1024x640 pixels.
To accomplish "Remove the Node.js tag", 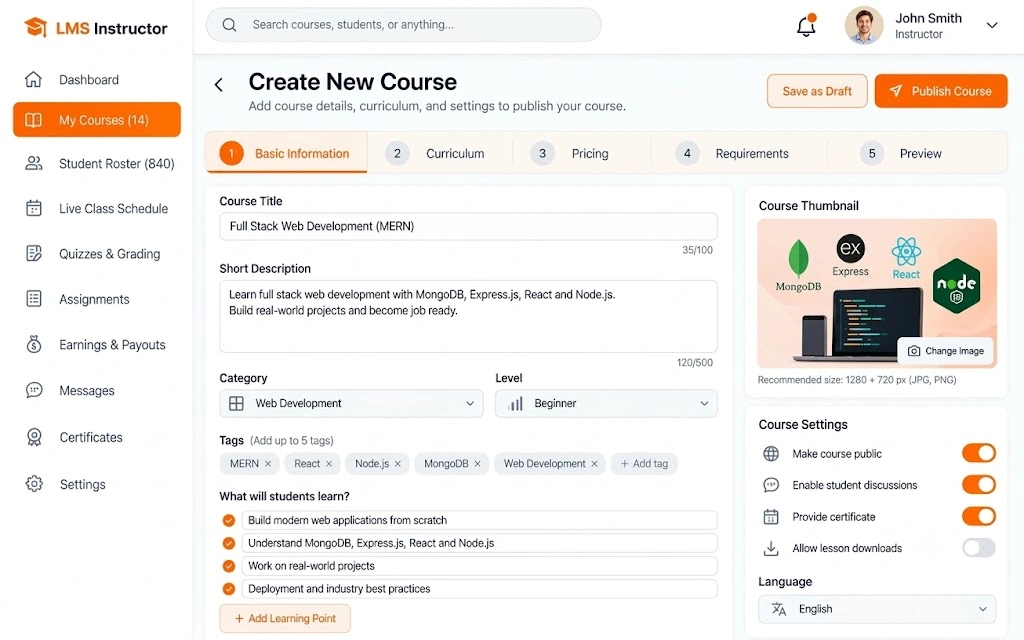I will (x=398, y=464).
